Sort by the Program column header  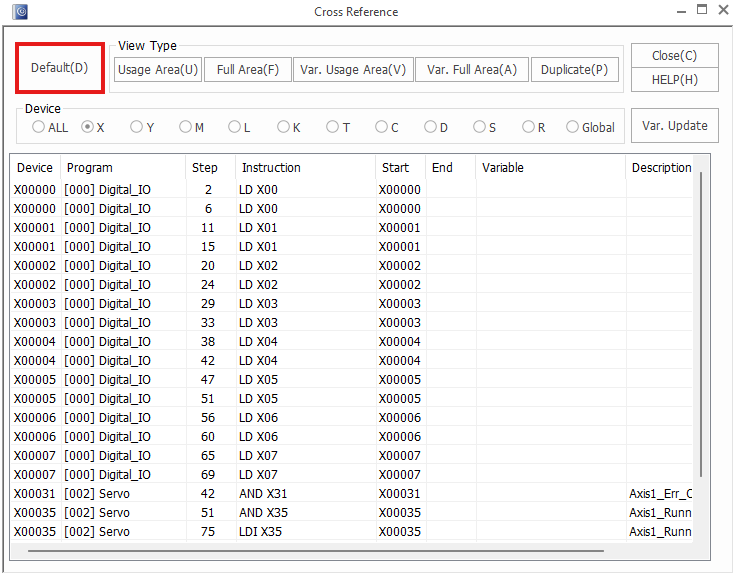click(x=122, y=168)
